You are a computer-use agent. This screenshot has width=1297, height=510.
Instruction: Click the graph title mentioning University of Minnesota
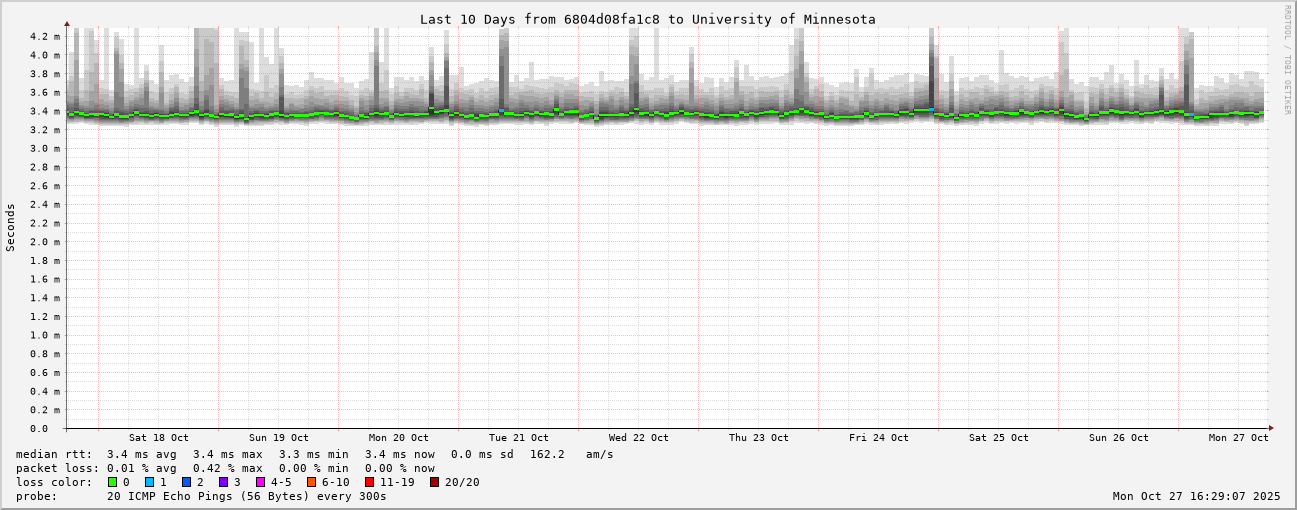(647, 19)
